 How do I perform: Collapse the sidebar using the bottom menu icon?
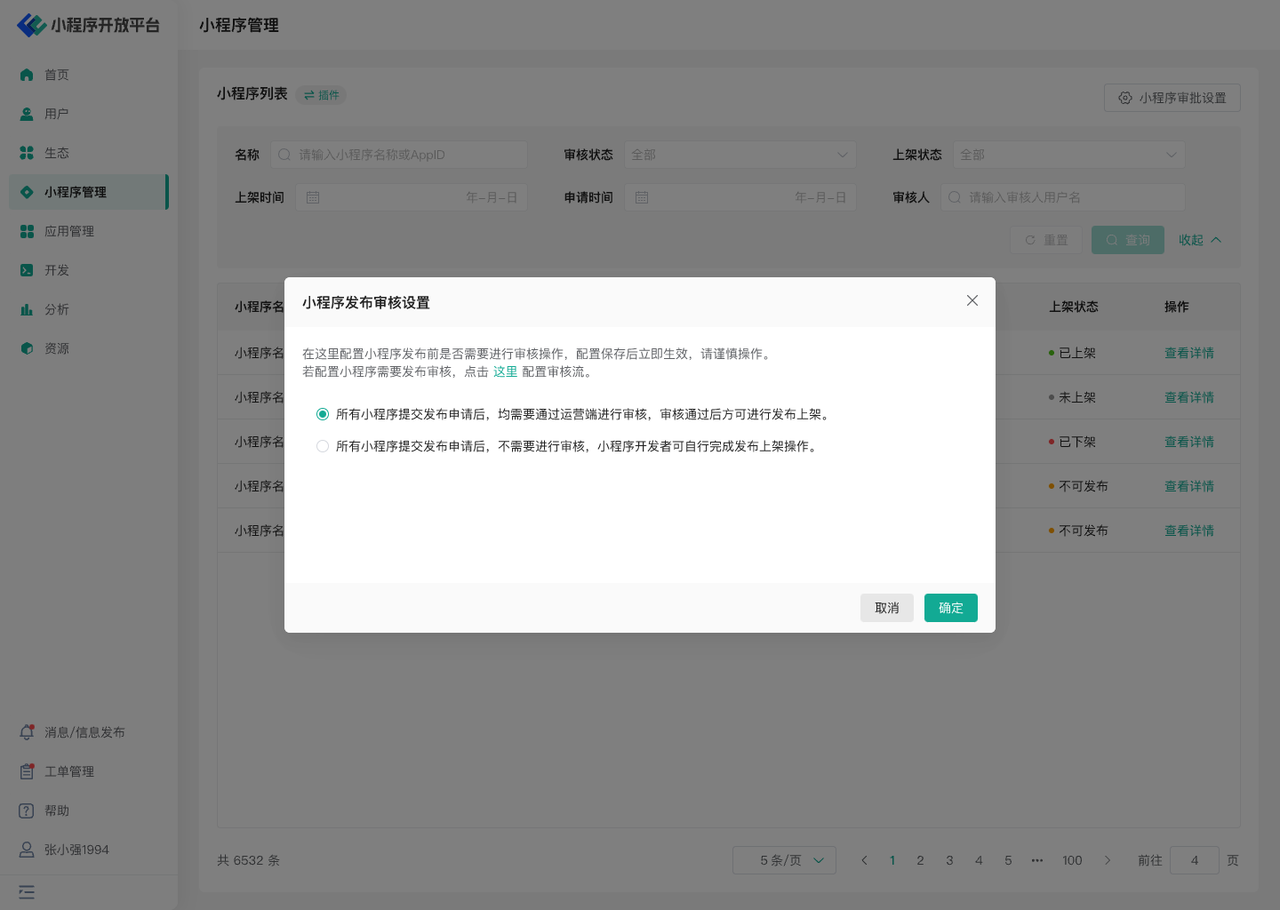click(x=27, y=891)
